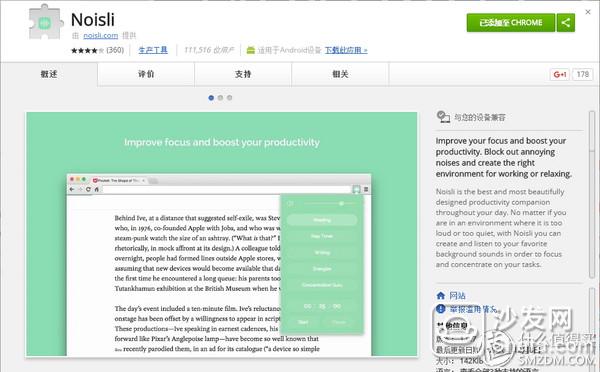The height and width of the screenshot is (372, 600).
Task: Switch to the 评价 reviews tab
Action: (x=146, y=74)
